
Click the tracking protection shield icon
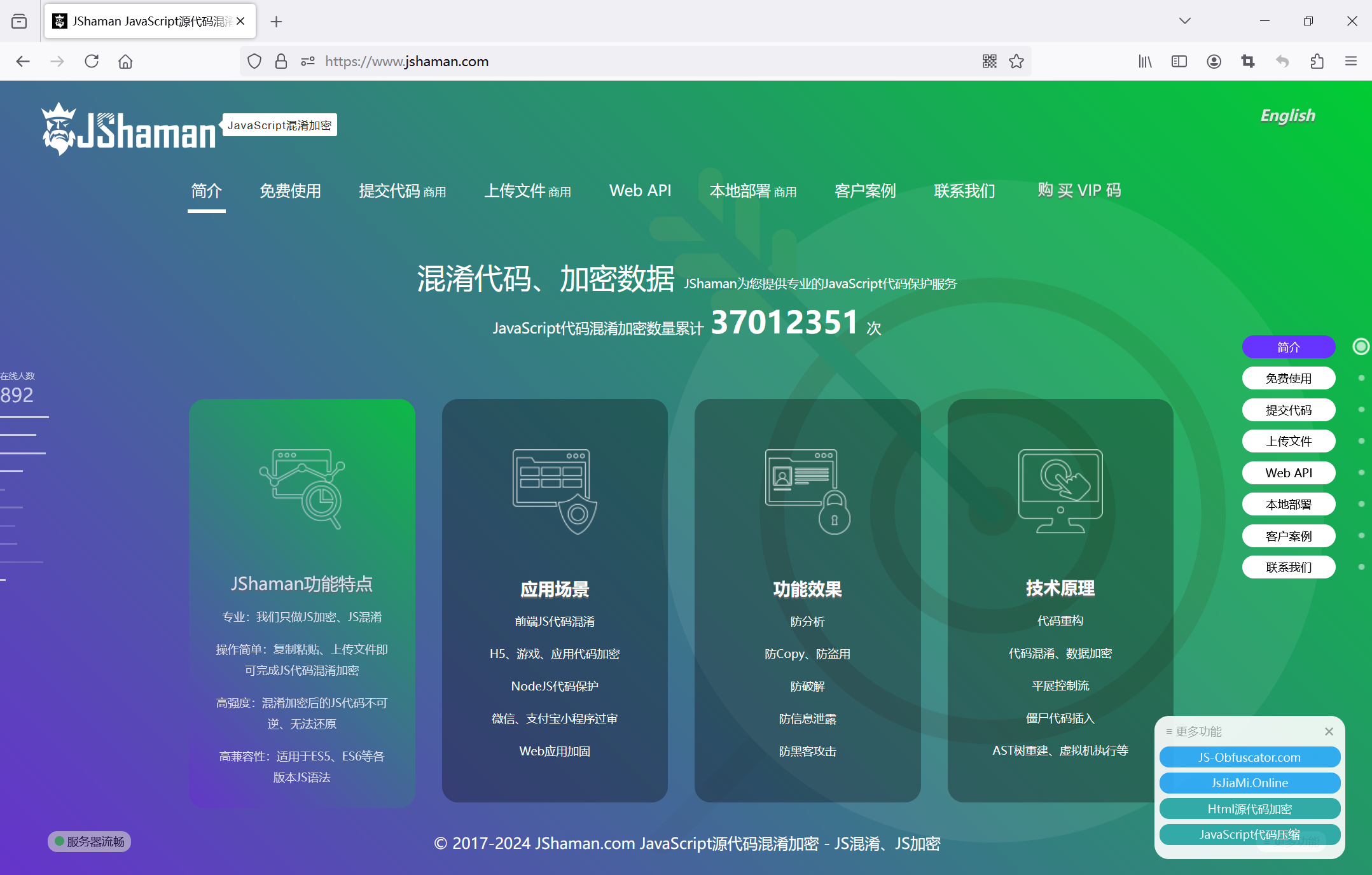tap(254, 61)
